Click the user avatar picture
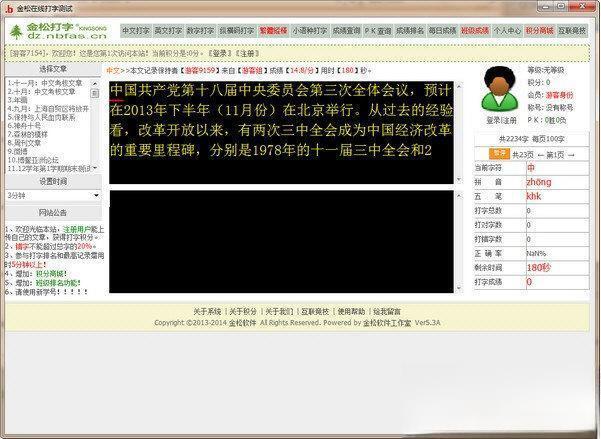Image resolution: width=601 pixels, height=439 pixels. point(499,89)
